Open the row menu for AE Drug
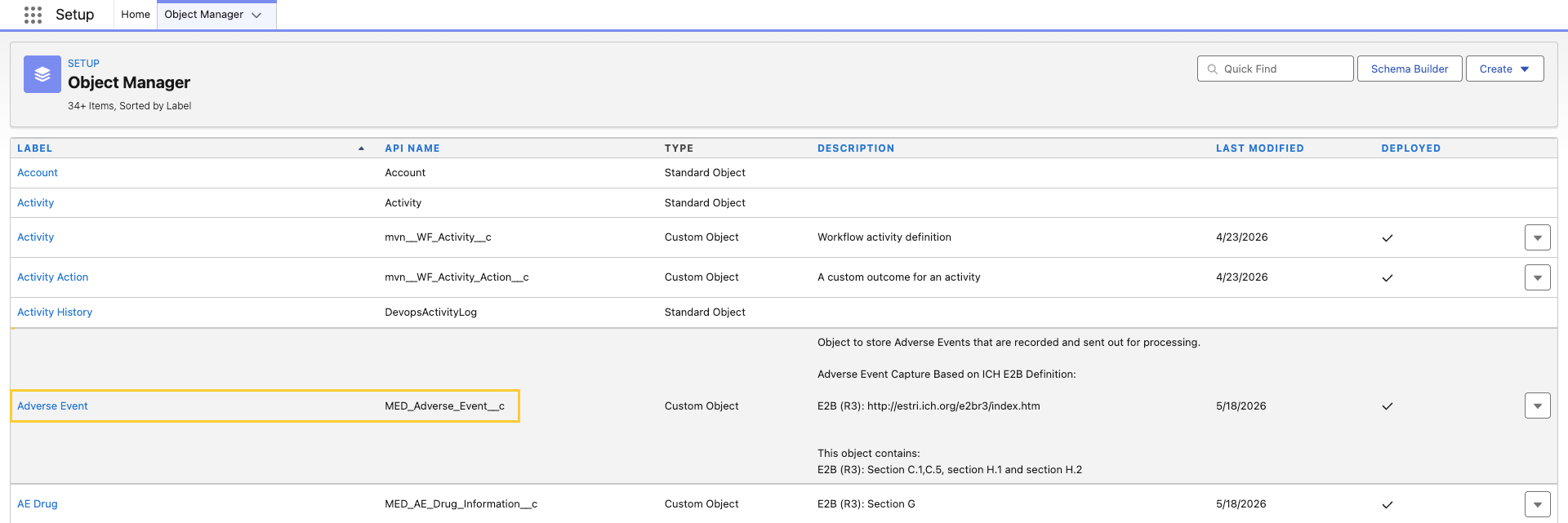1568x523 pixels. pyautogui.click(x=1537, y=504)
